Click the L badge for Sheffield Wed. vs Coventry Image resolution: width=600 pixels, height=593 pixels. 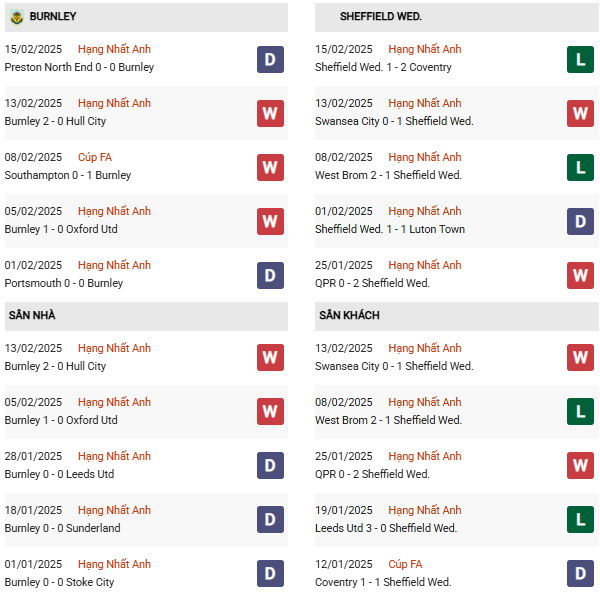581,59
